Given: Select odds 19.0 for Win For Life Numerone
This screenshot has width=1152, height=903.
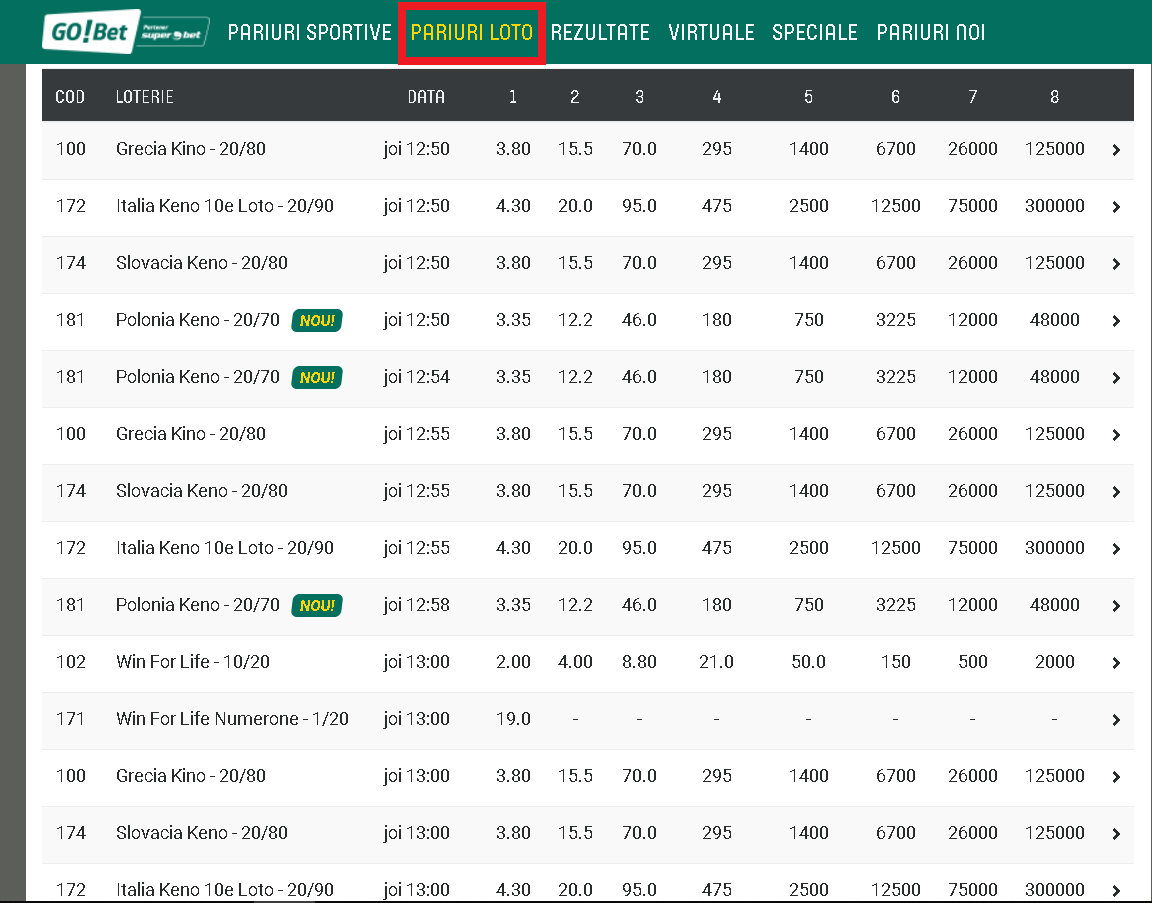Looking at the screenshot, I should 513,719.
